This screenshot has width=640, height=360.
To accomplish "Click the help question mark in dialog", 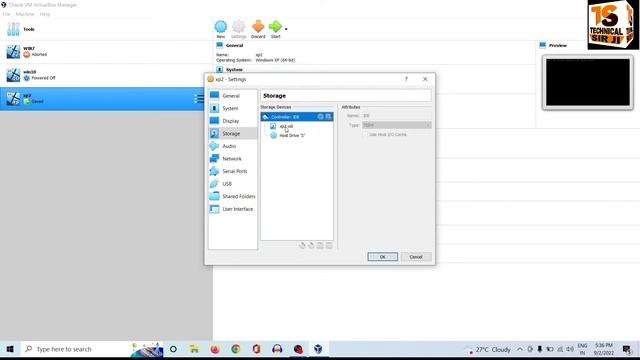I will (x=406, y=79).
